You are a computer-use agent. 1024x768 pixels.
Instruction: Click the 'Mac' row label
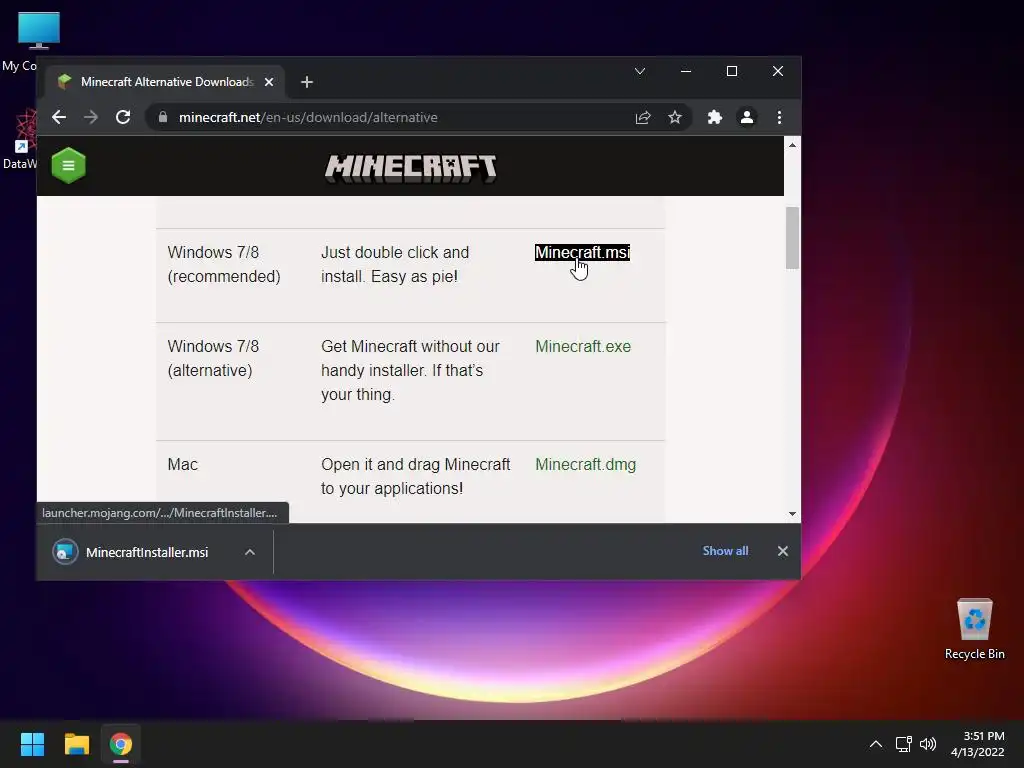[x=183, y=465]
